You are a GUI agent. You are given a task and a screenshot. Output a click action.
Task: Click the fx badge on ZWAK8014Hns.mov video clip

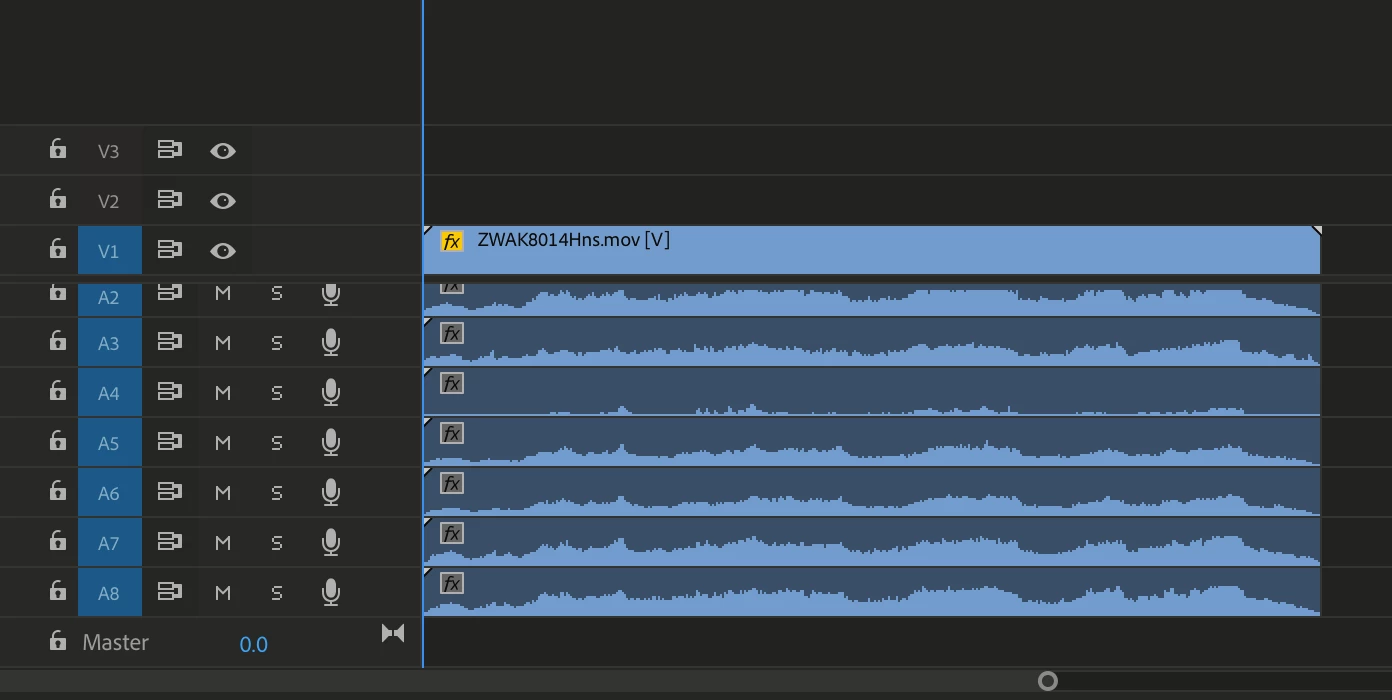click(x=452, y=241)
